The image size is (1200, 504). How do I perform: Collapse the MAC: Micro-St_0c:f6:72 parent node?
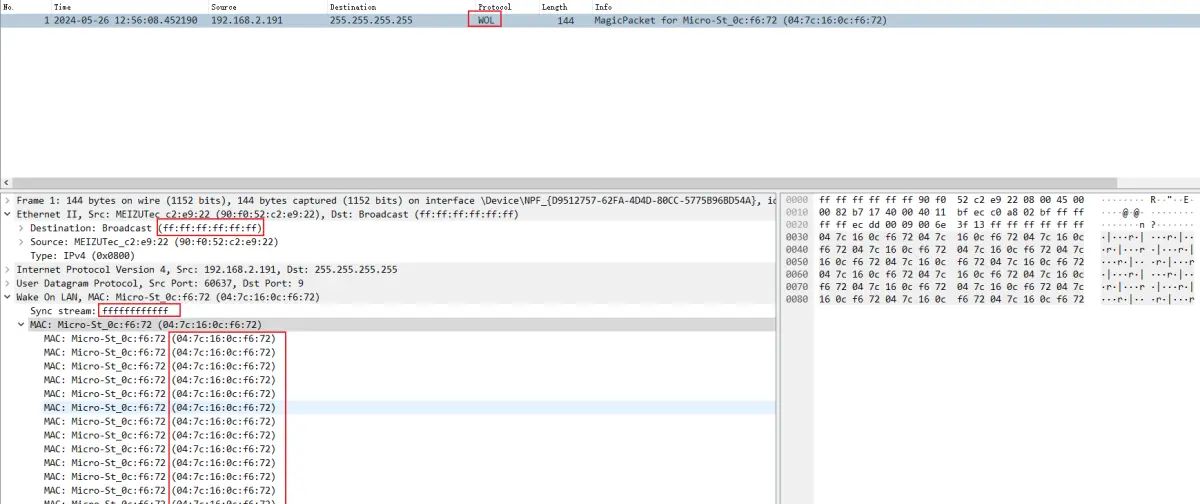click(22, 325)
